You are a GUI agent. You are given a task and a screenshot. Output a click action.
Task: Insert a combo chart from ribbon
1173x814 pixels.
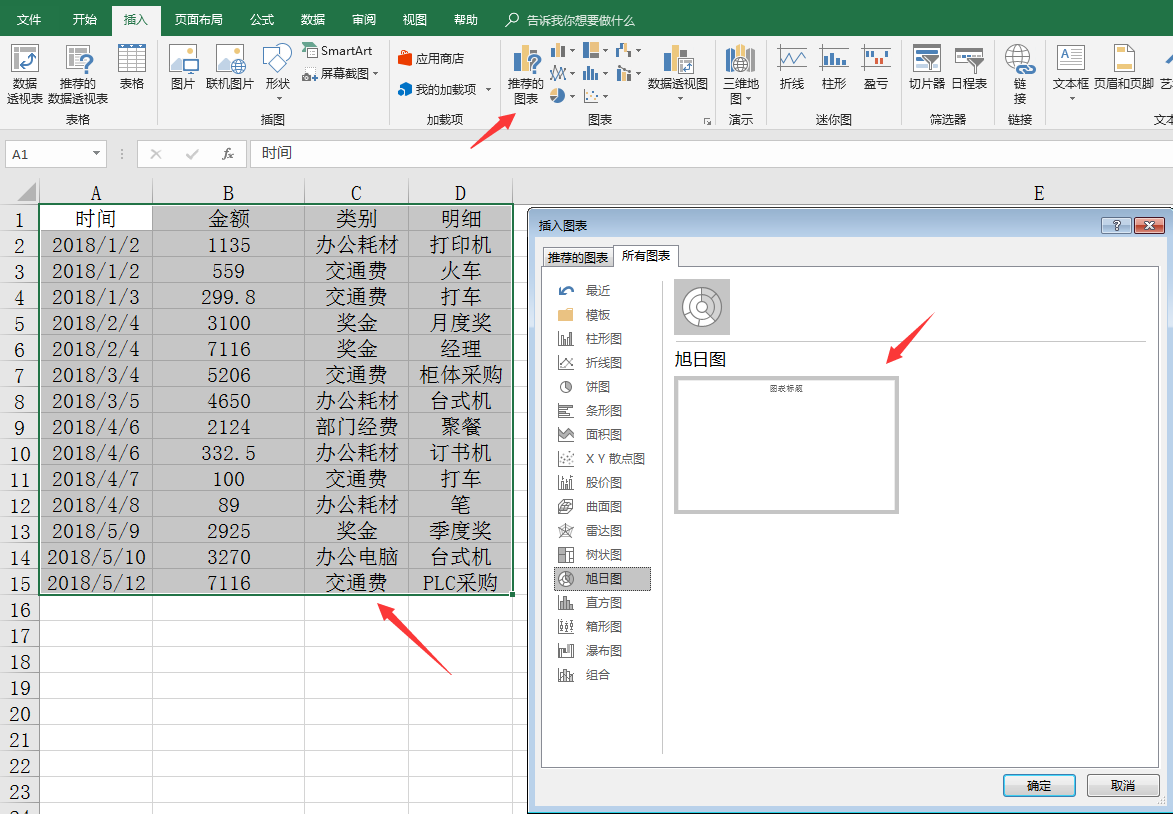(628, 73)
